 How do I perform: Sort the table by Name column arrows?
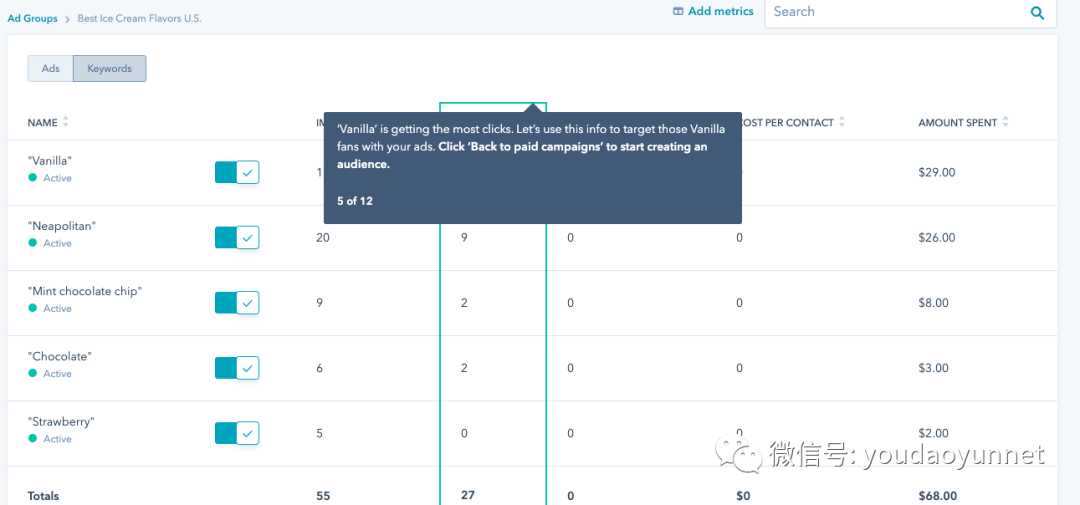tap(65, 122)
